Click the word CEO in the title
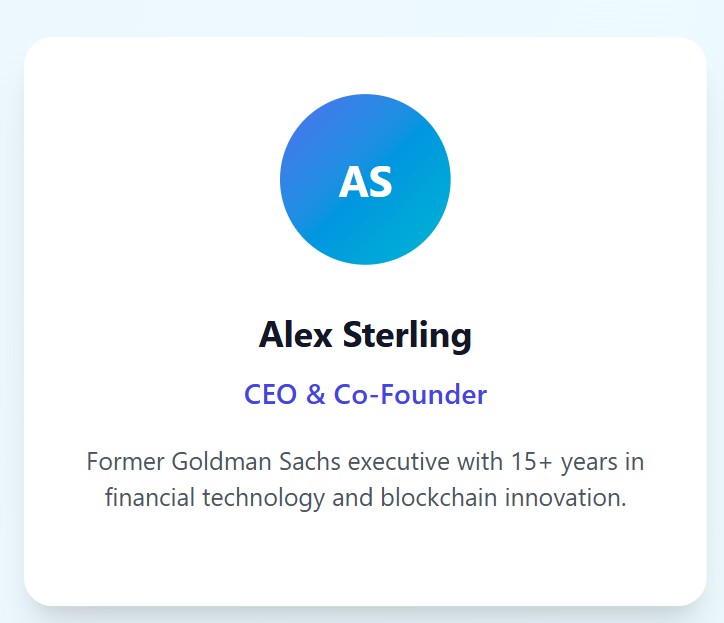724x623 pixels. pyautogui.click(x=270, y=394)
